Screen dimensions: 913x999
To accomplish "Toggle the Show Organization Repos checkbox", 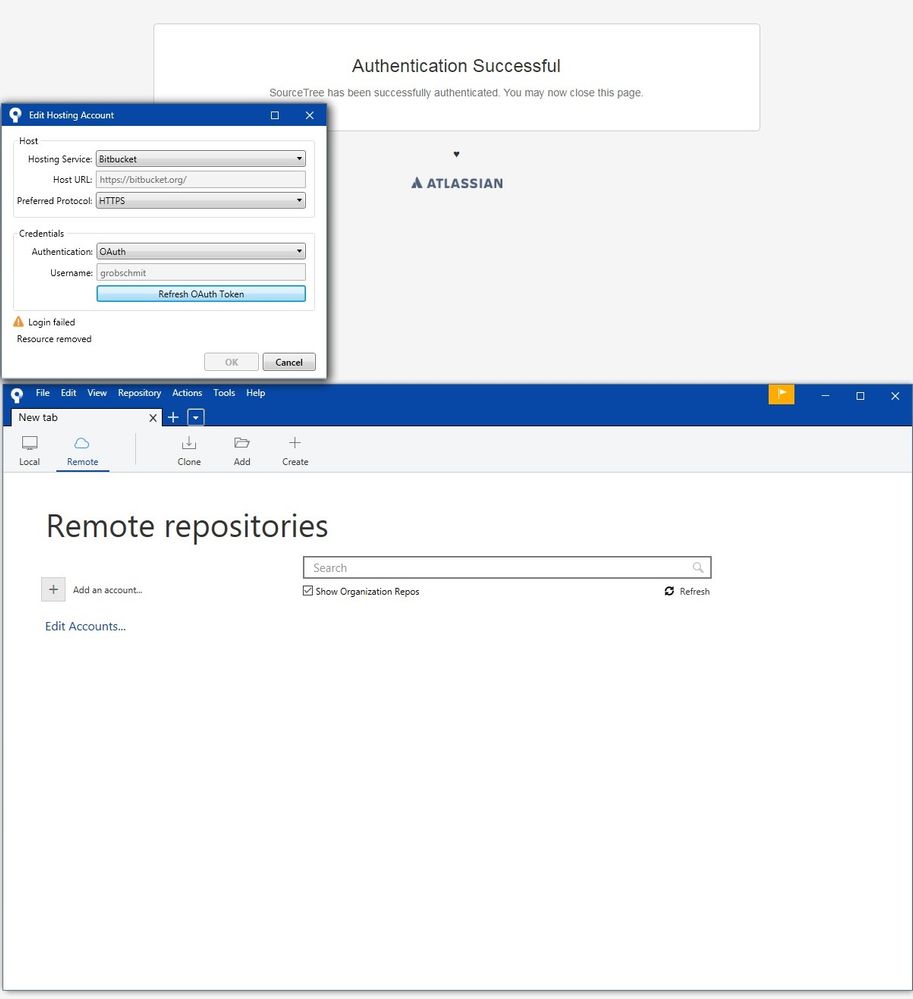I will point(308,591).
